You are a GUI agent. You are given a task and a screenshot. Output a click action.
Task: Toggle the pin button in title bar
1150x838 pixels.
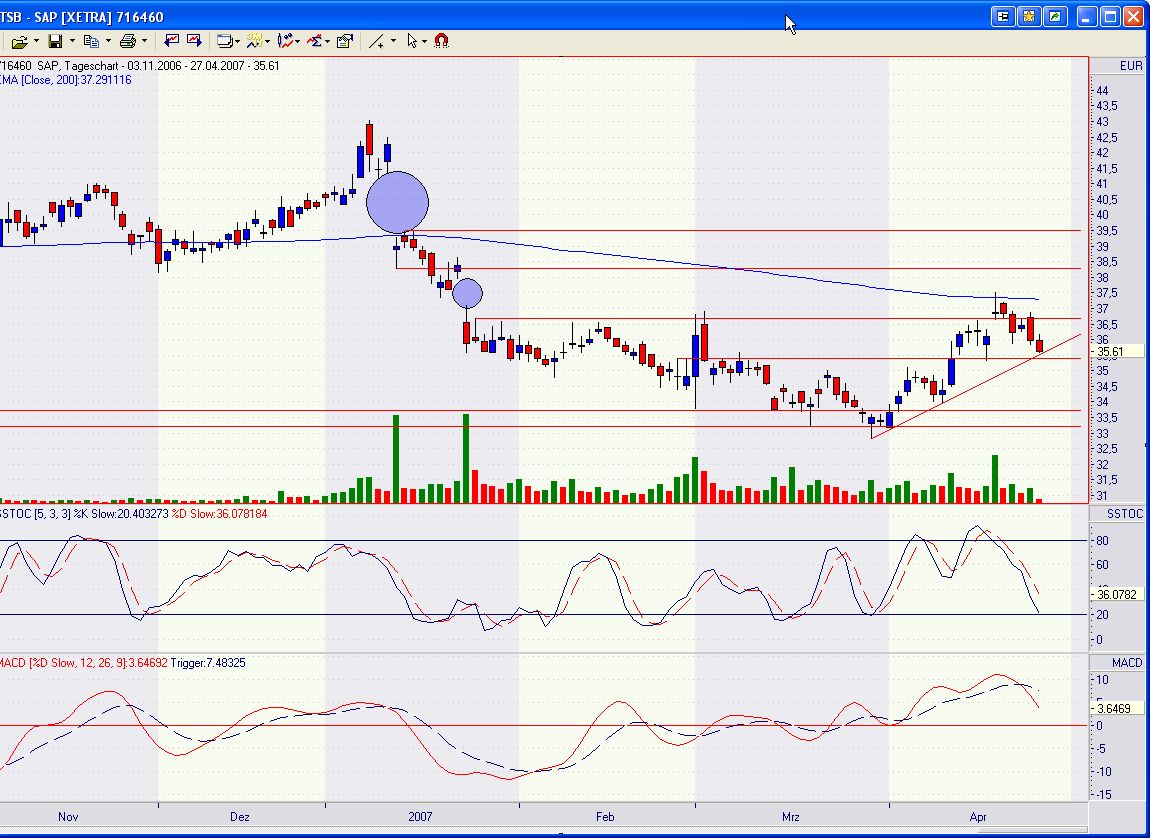pyautogui.click(x=1003, y=17)
